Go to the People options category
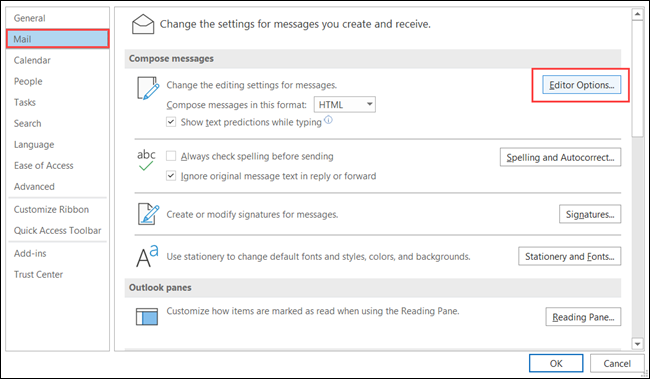The height and width of the screenshot is (379, 650). [58, 81]
